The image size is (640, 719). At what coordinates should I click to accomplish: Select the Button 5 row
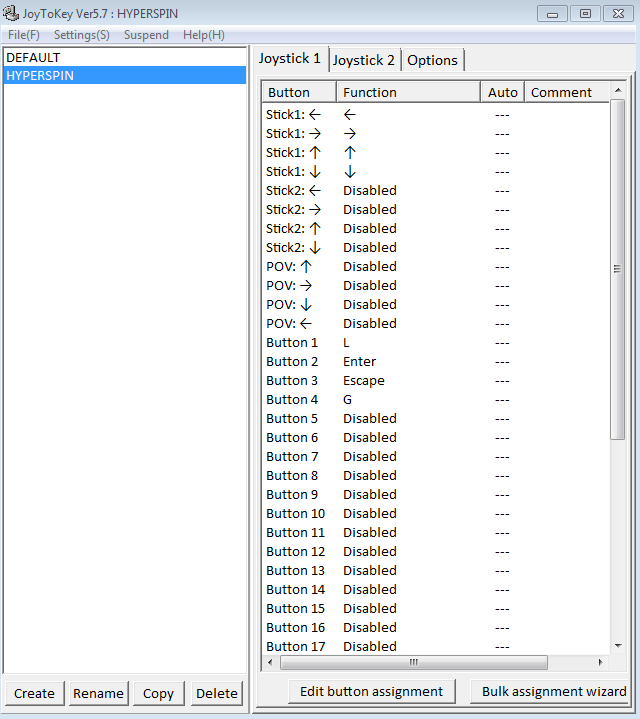[436, 419]
